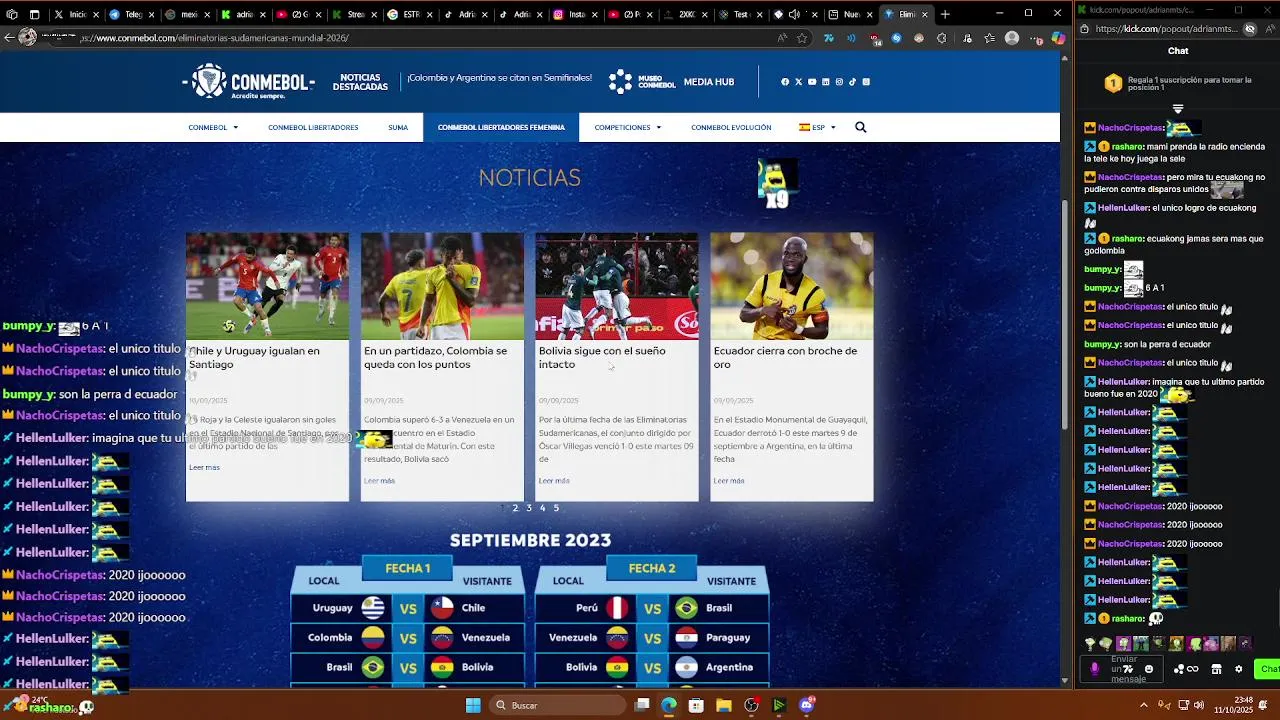Read more on Bolivia sueño intacto article

pyautogui.click(x=554, y=481)
